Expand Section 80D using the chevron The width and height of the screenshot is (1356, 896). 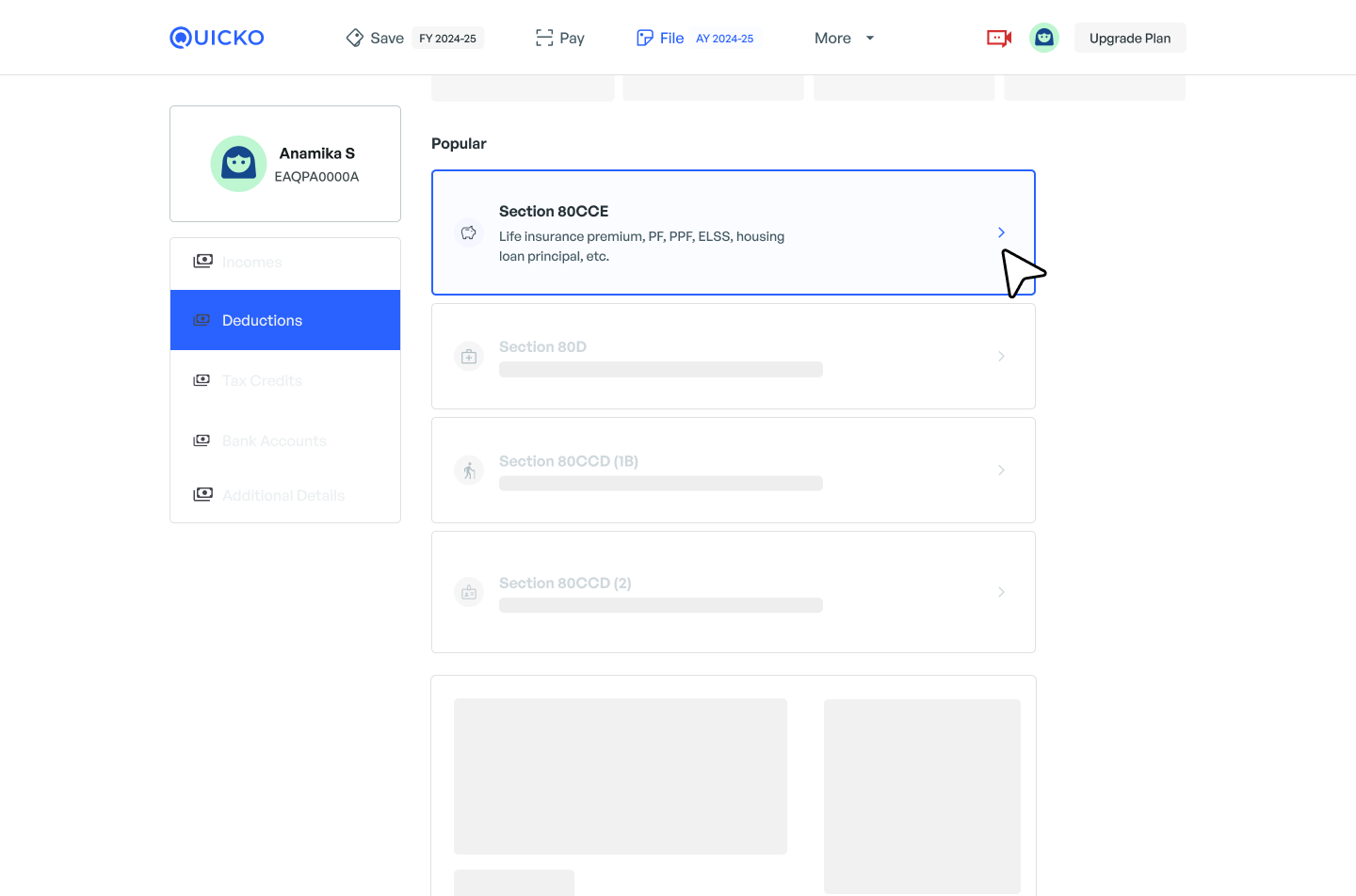tap(1001, 357)
